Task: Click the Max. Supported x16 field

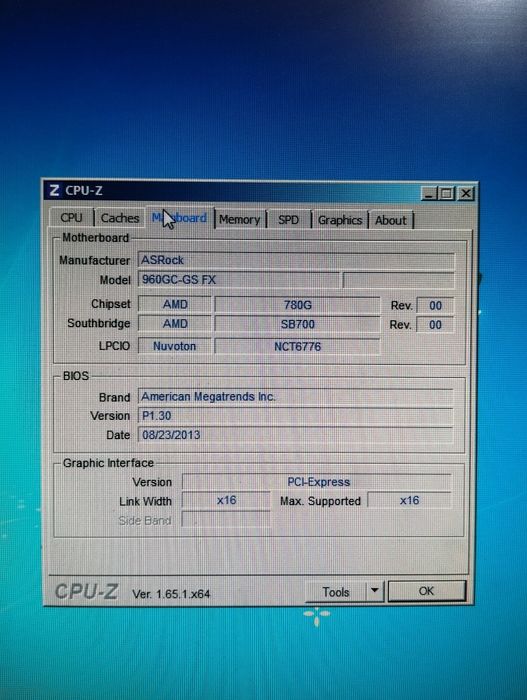Action: coord(410,500)
